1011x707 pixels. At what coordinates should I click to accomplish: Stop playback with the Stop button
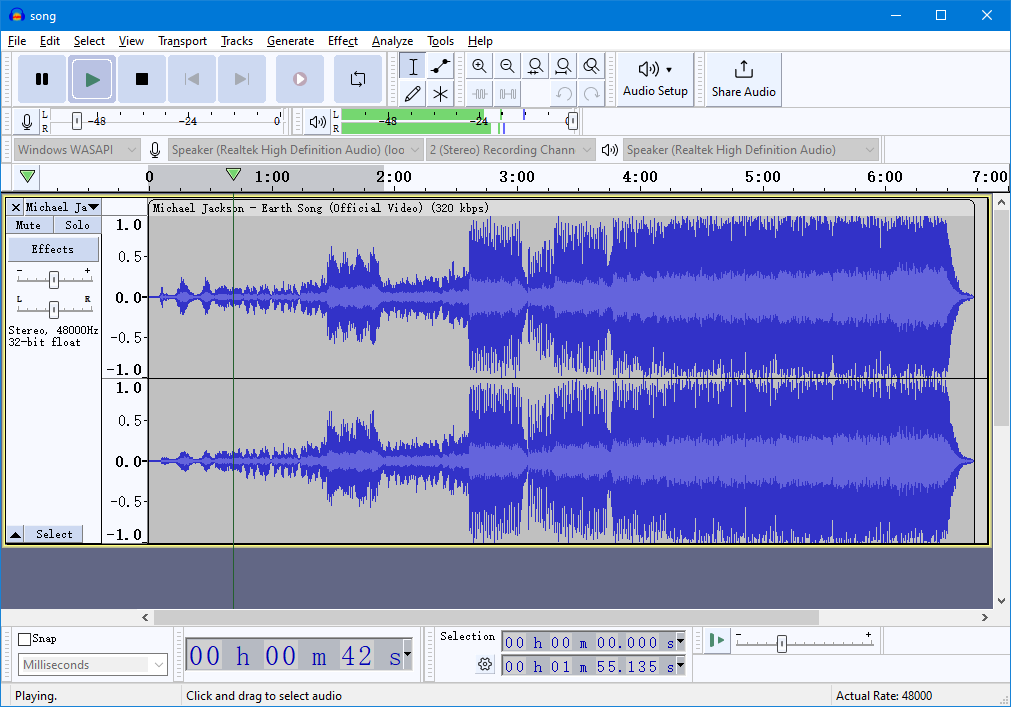pos(142,79)
